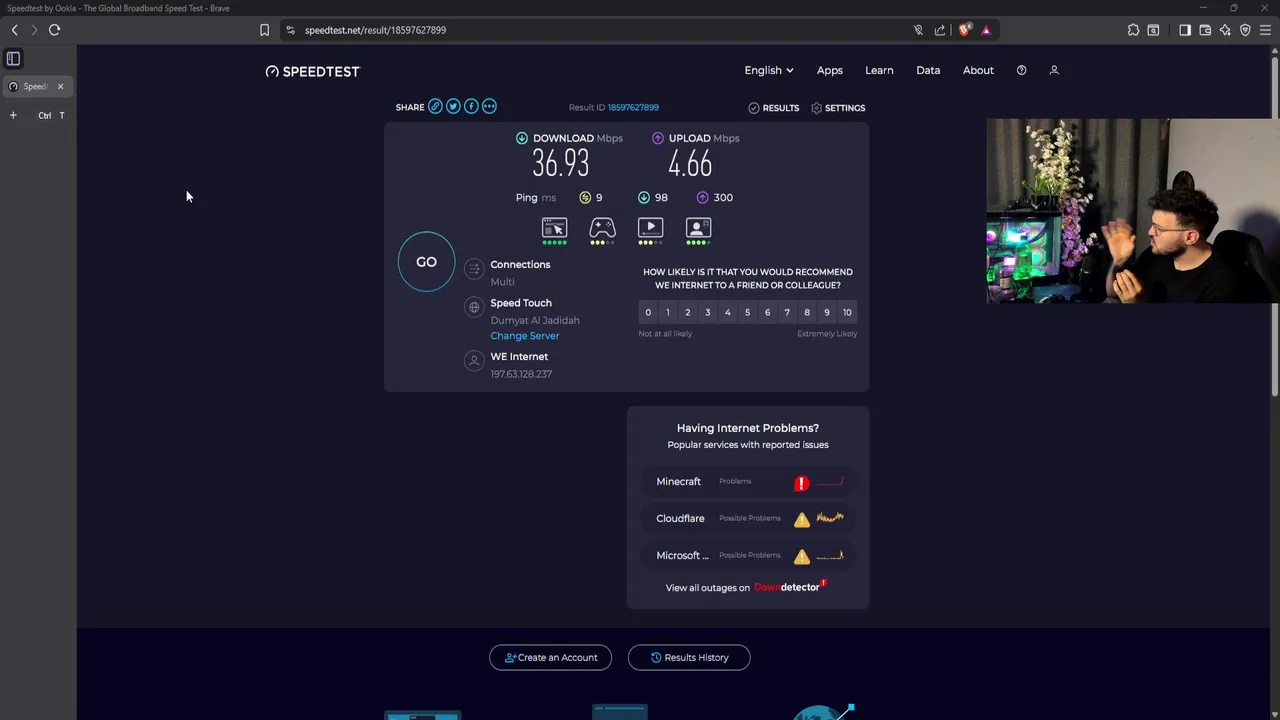Copy result link via share link icon
Viewport: 1280px width, 720px height.
tap(435, 106)
